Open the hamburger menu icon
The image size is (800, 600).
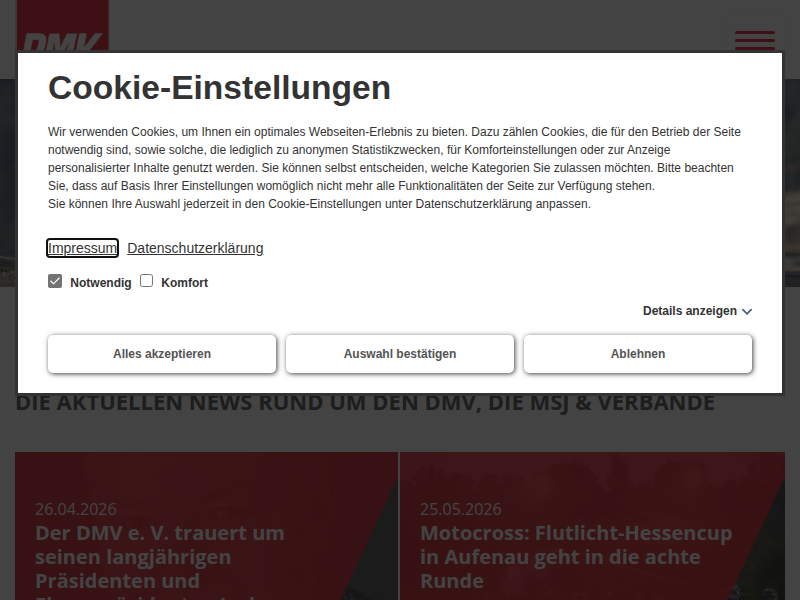755,41
